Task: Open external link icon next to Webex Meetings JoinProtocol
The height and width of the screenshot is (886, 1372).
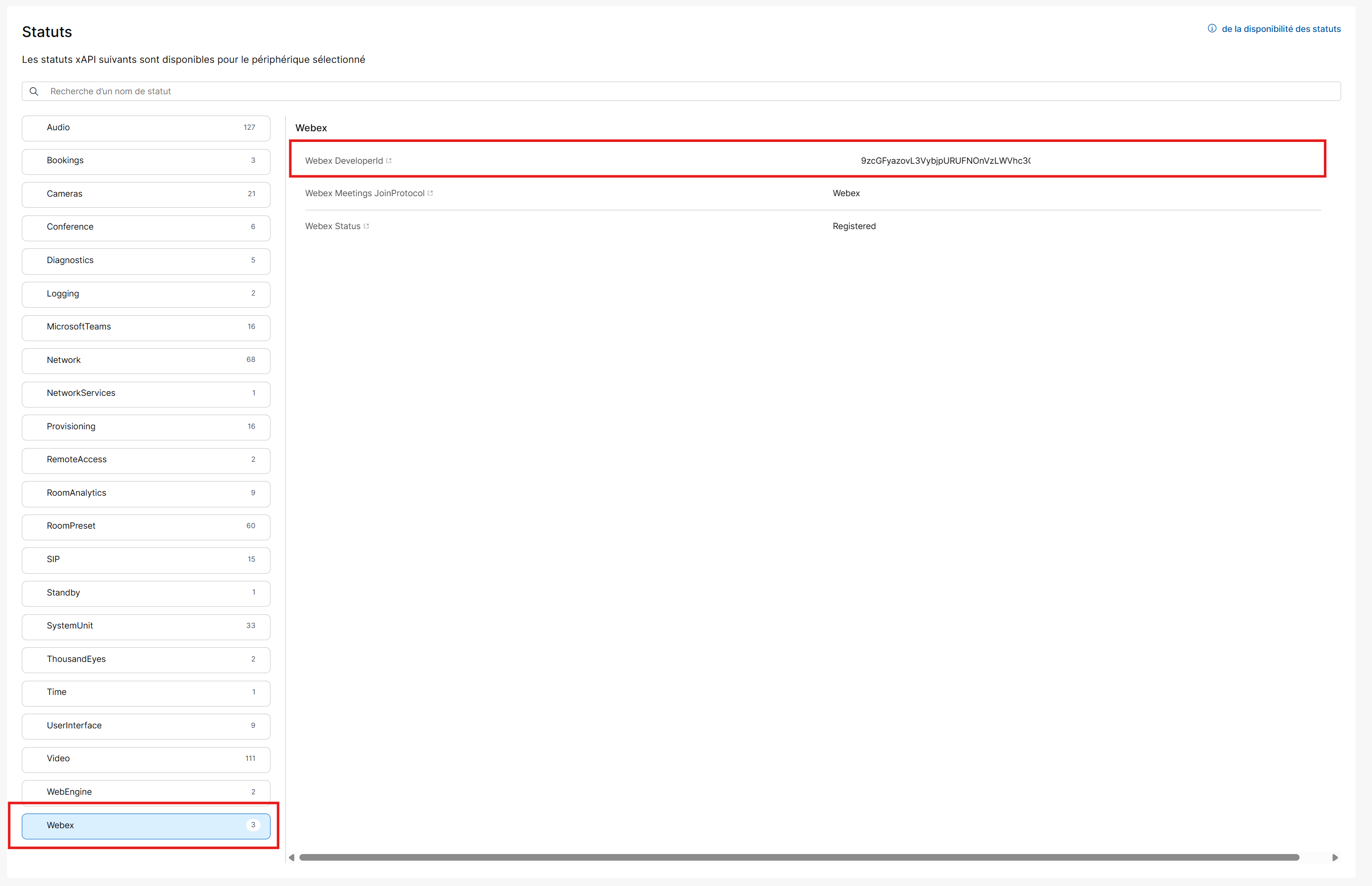Action: 430,193
